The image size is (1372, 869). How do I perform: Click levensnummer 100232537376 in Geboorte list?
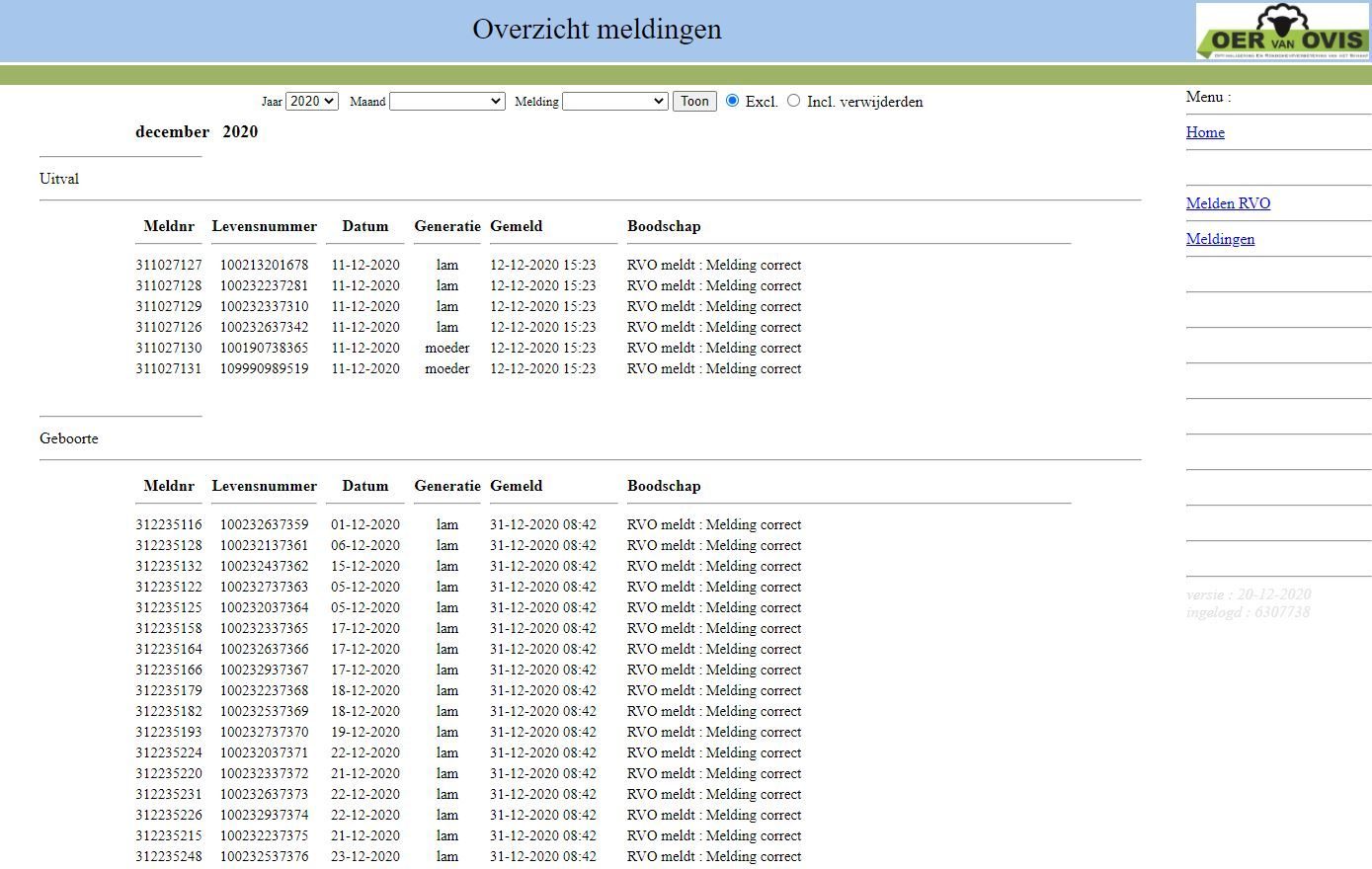tap(264, 856)
